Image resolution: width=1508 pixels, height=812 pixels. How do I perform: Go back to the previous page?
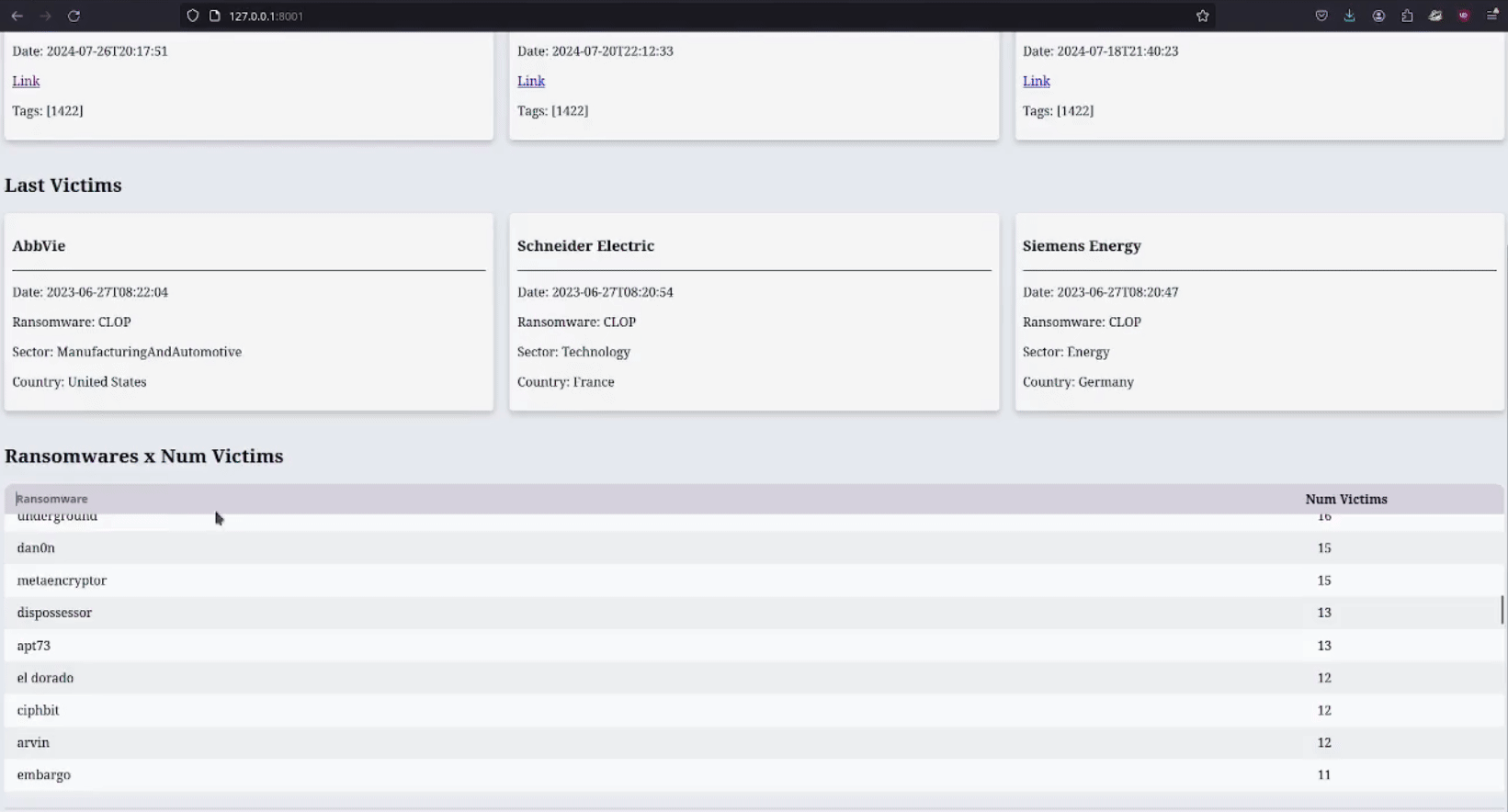pos(17,16)
